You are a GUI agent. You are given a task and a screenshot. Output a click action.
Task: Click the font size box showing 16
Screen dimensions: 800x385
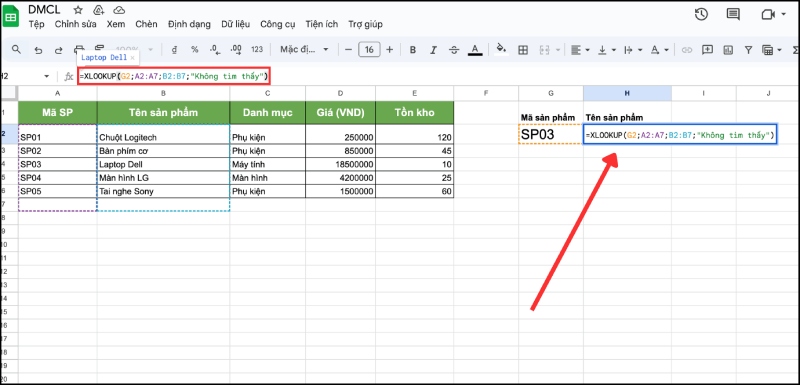(x=369, y=49)
